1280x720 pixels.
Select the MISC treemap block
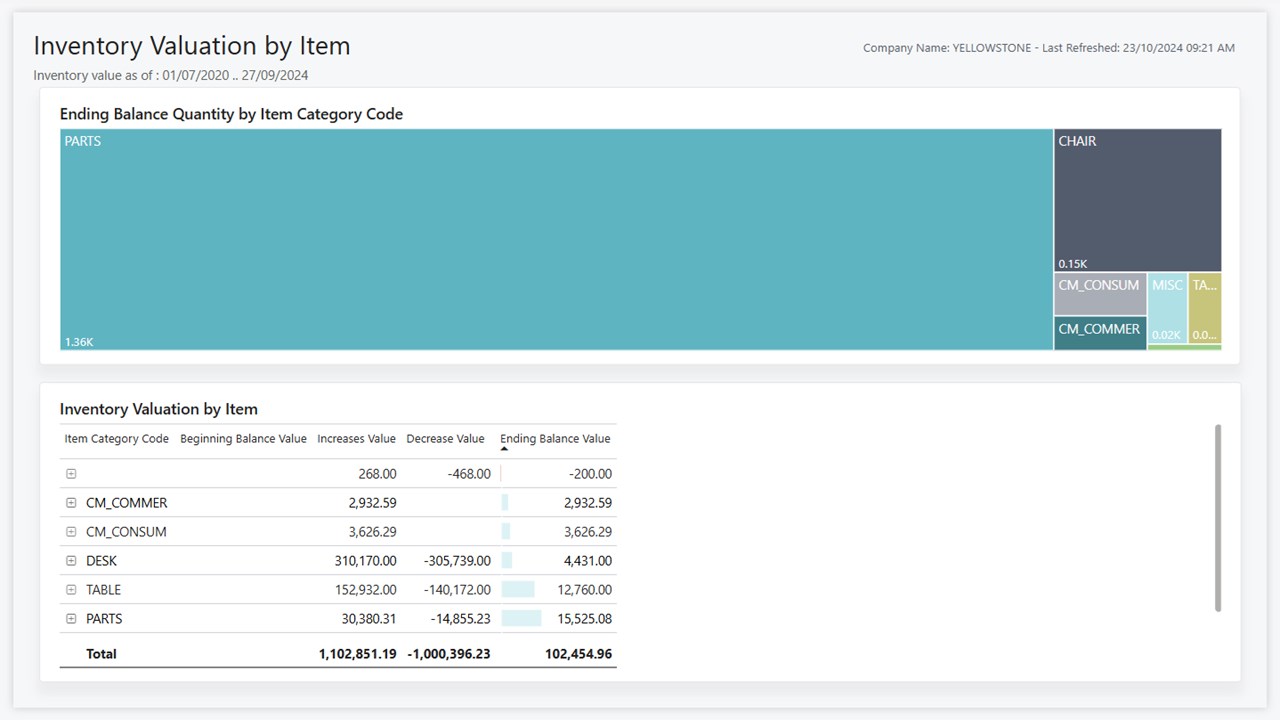[x=1167, y=308]
